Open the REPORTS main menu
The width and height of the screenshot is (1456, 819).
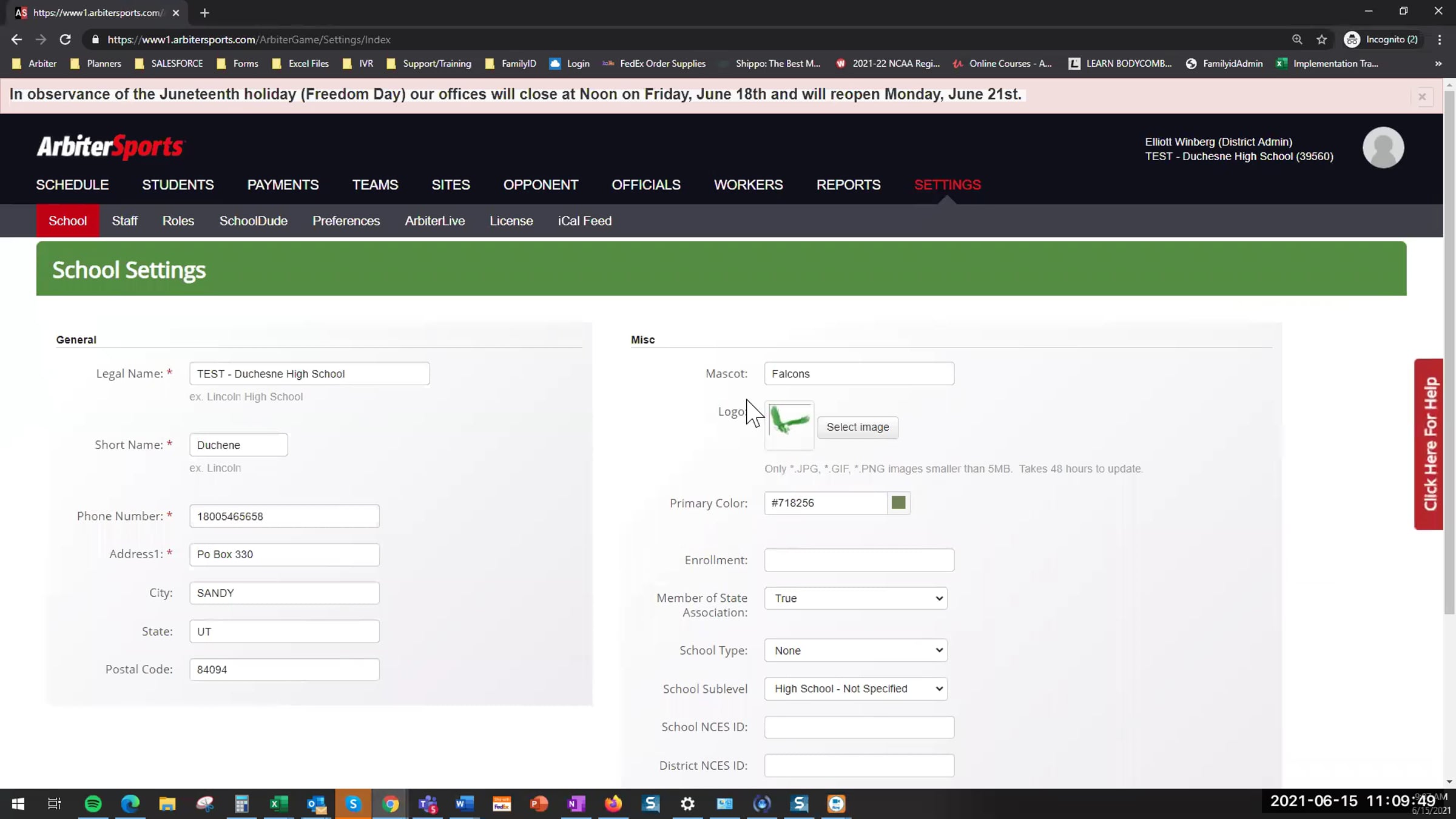click(x=848, y=184)
